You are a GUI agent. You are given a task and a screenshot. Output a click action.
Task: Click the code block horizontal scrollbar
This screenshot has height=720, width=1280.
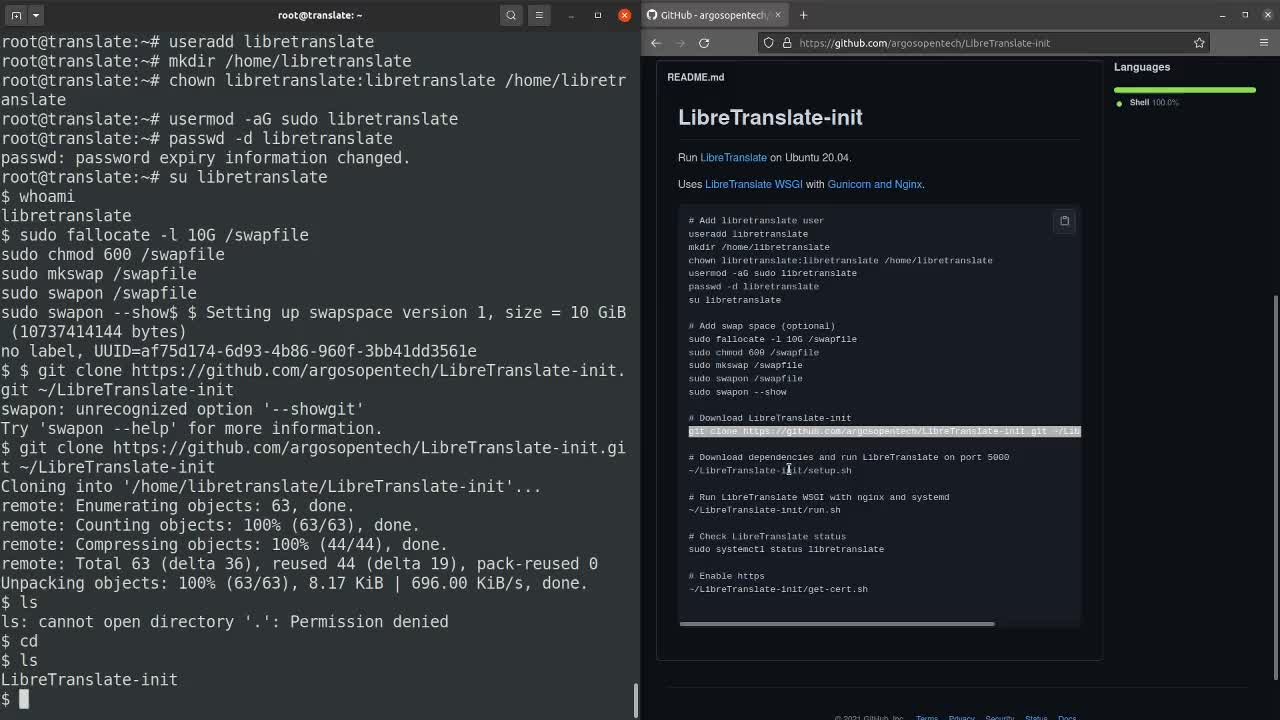(837, 624)
